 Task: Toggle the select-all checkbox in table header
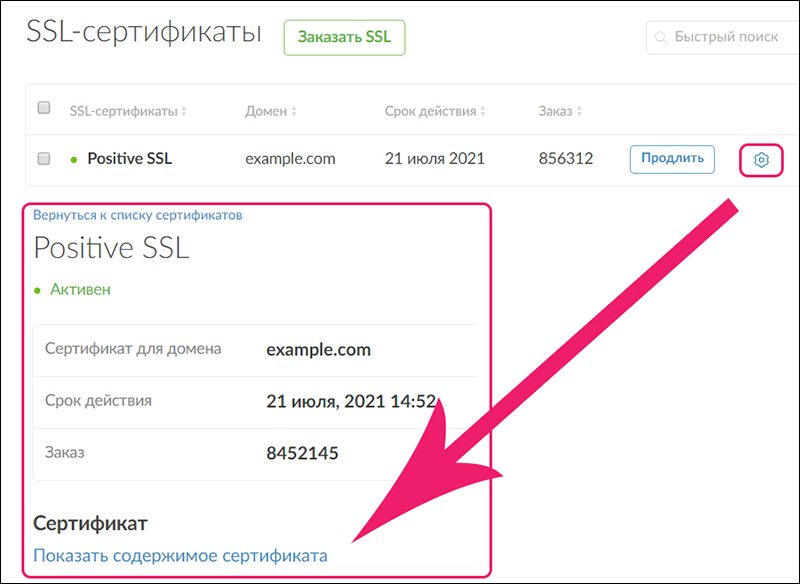click(x=43, y=108)
